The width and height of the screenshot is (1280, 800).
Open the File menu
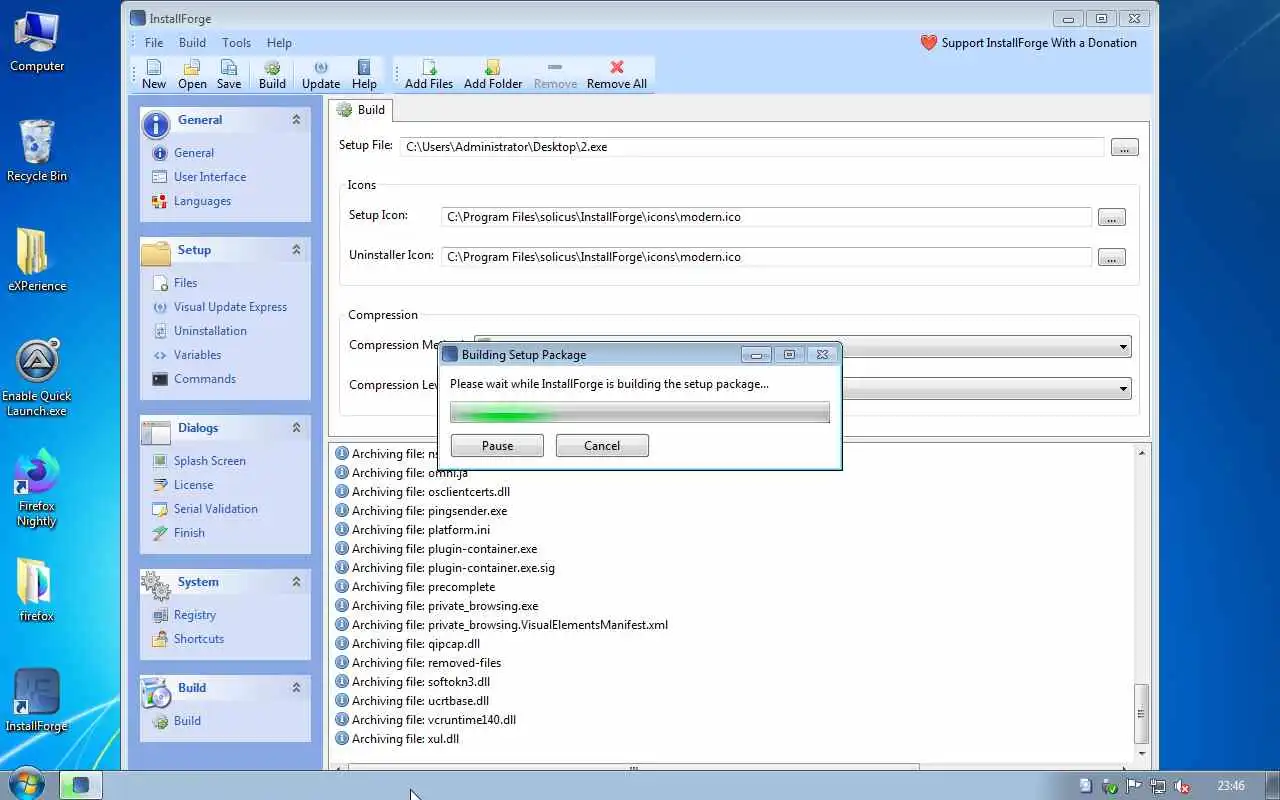pos(154,43)
